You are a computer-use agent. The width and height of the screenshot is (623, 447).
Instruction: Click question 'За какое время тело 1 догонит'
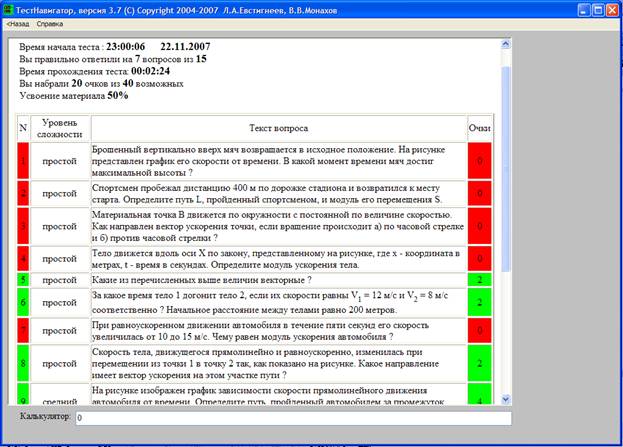[x=279, y=302]
